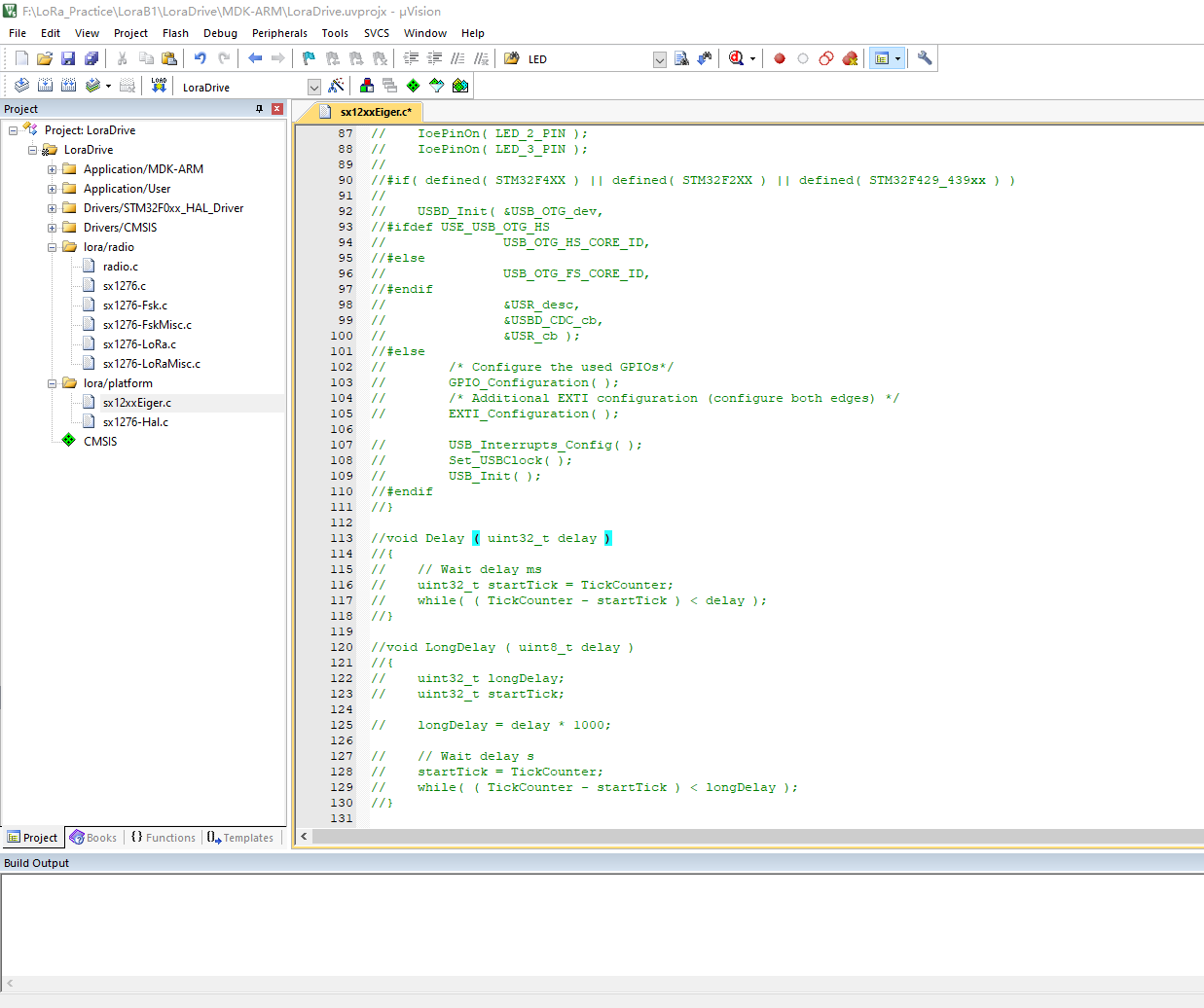This screenshot has height=1008, width=1204.
Task: Select sx1276-LoRa.c in project tree
Action: [139, 344]
